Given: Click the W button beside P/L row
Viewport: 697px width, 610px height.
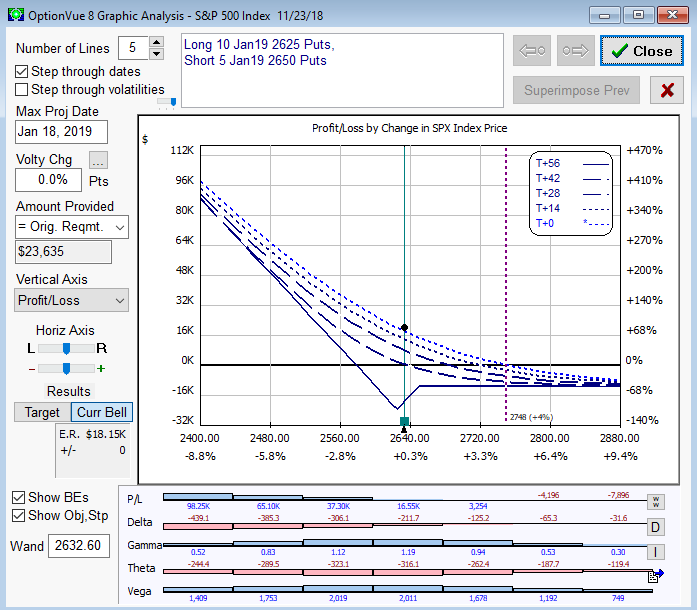Looking at the screenshot, I should coord(656,501).
